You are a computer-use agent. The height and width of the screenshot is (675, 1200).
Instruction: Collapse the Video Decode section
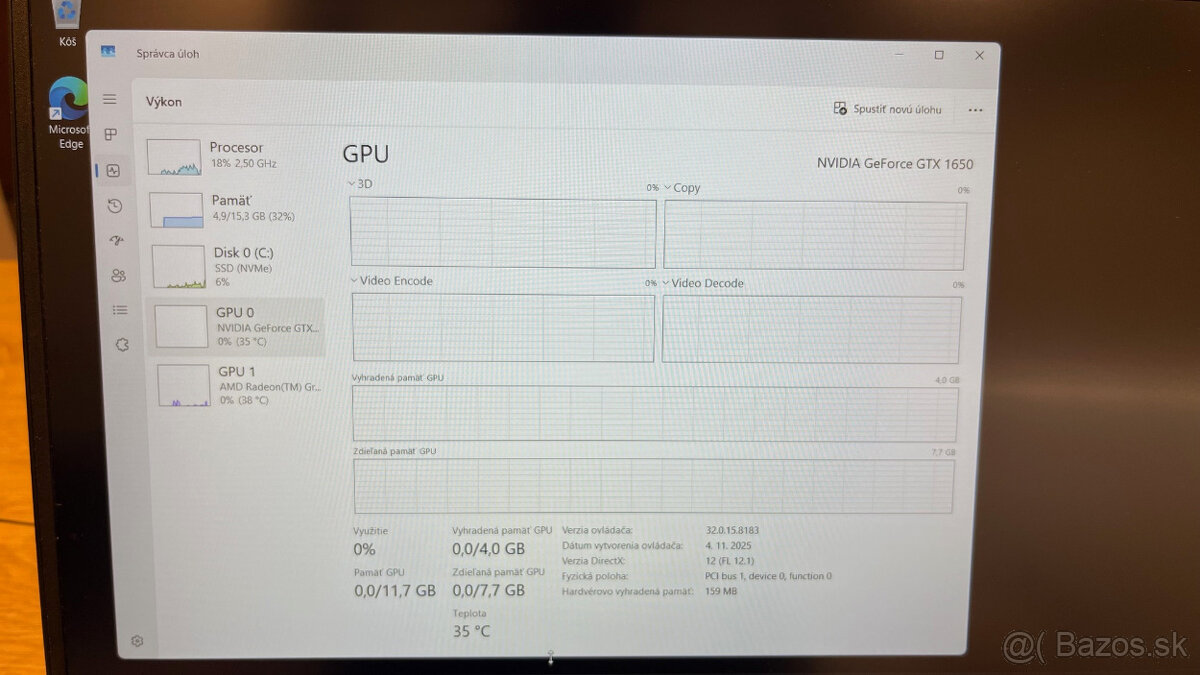pos(666,283)
